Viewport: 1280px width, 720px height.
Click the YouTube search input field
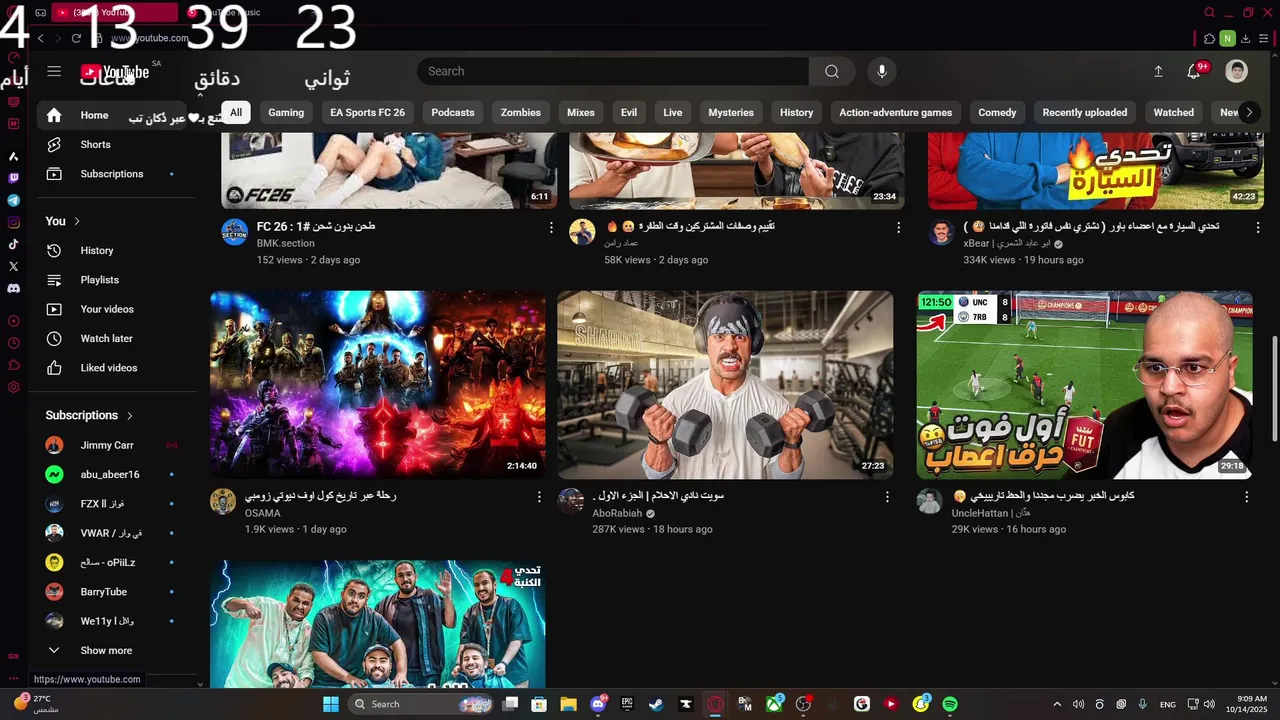pos(612,71)
